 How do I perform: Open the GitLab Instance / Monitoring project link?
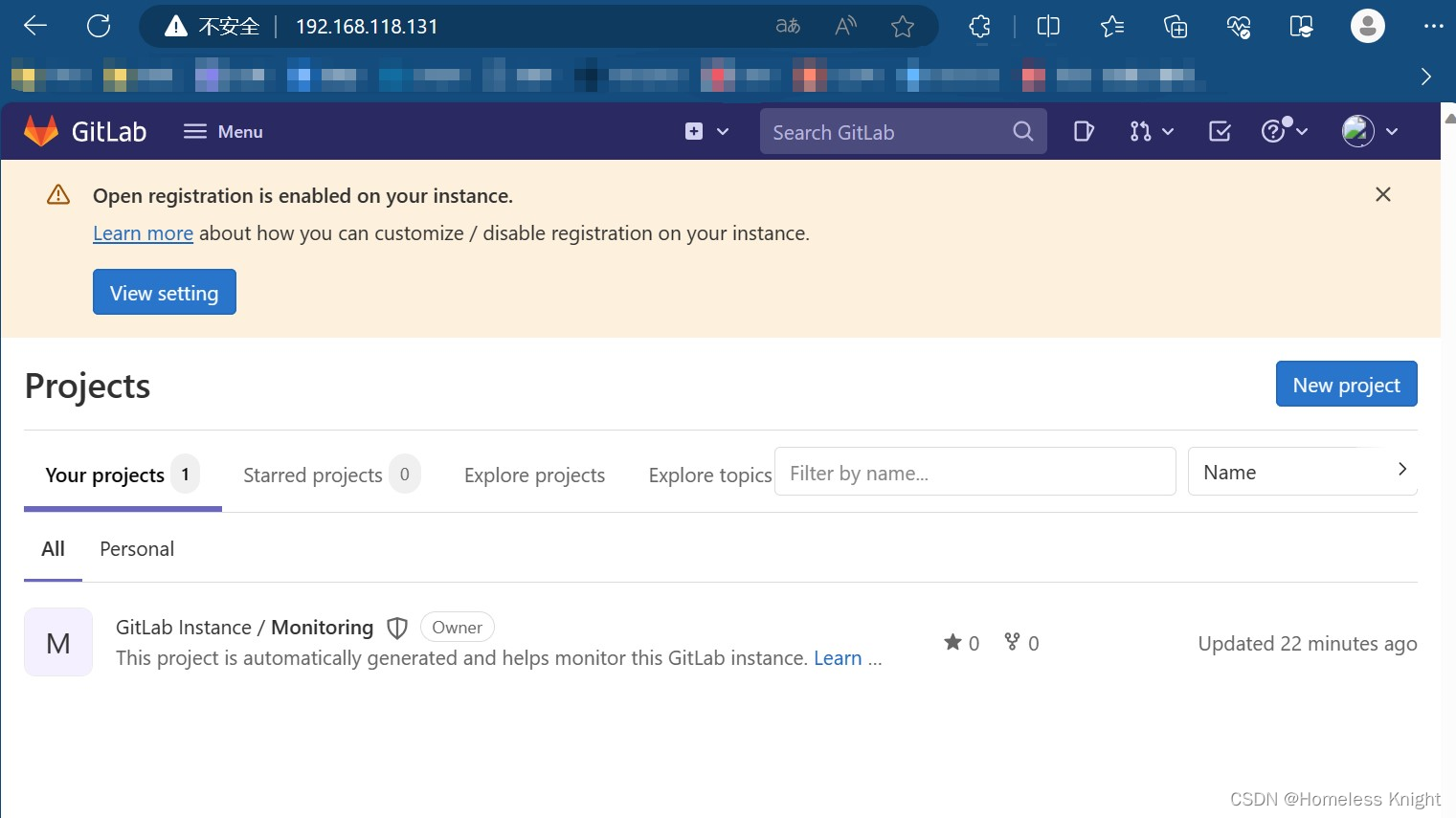244,628
